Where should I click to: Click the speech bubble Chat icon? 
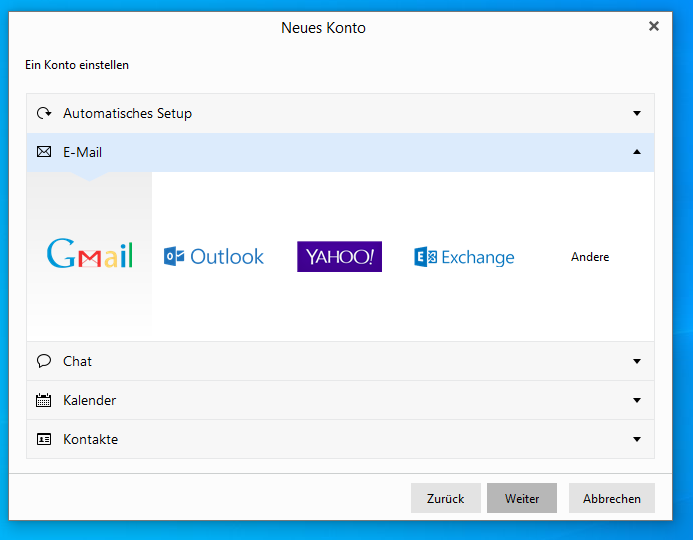[x=44, y=361]
